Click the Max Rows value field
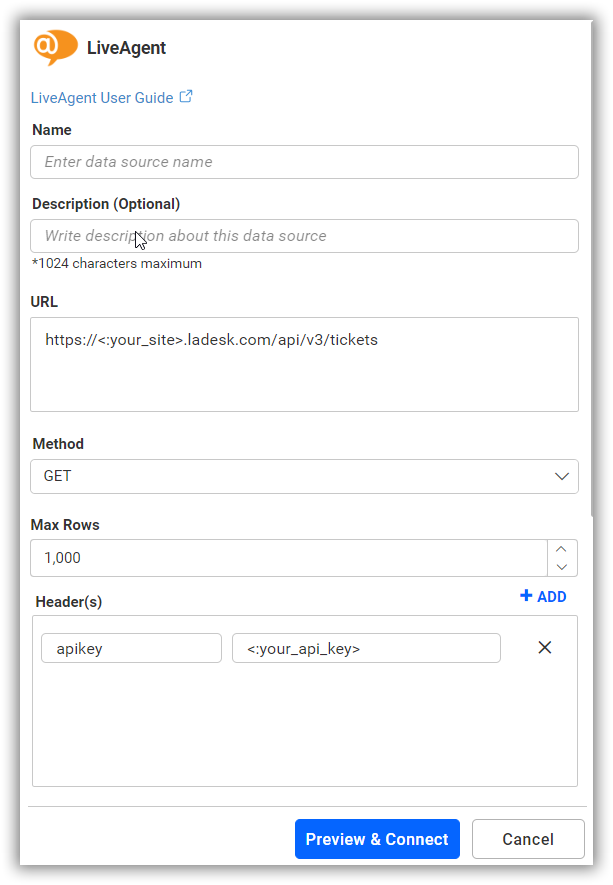Screen dimensions: 613x885 [x=288, y=558]
